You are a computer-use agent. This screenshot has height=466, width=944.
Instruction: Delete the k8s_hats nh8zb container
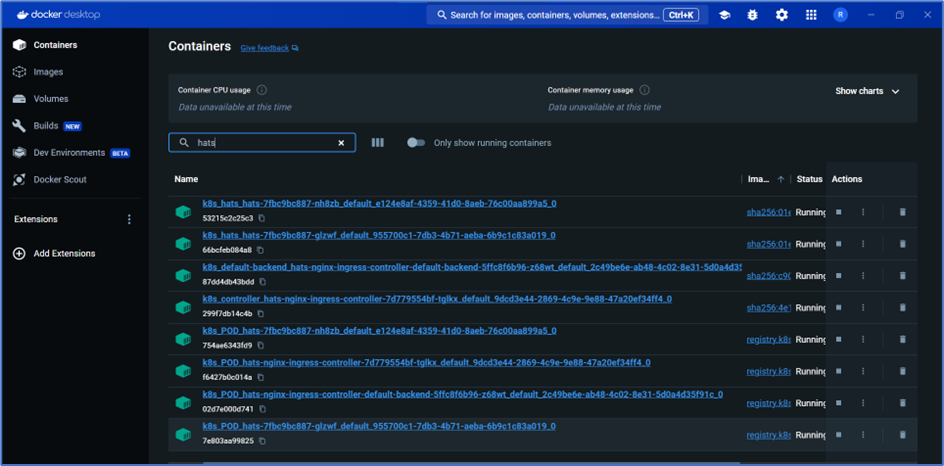[902, 211]
